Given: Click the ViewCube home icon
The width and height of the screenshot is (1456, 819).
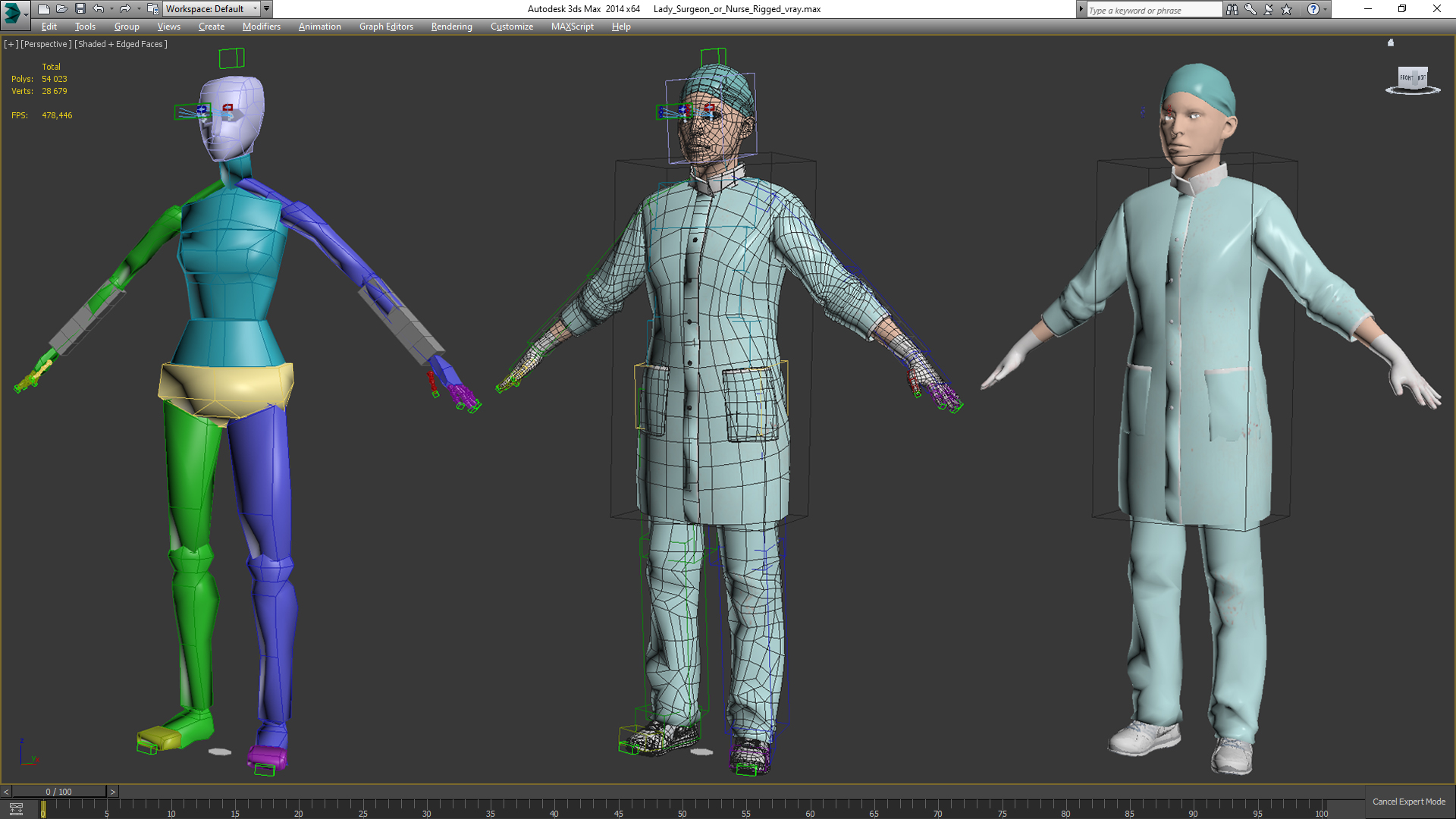Looking at the screenshot, I should 1391,43.
